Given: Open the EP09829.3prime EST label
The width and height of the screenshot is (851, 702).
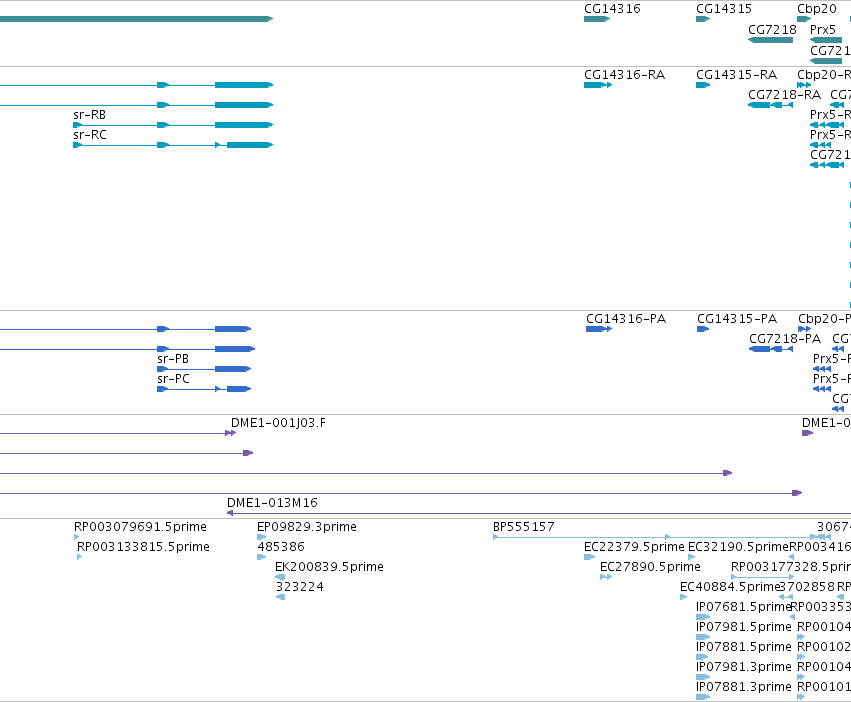Looking at the screenshot, I should click(x=307, y=527).
